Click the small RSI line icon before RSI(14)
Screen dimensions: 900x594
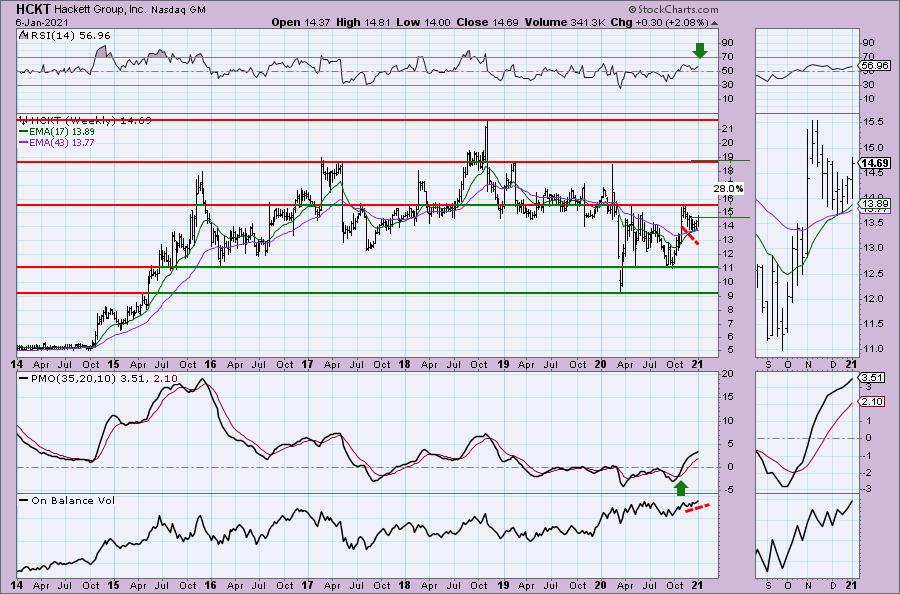point(22,36)
